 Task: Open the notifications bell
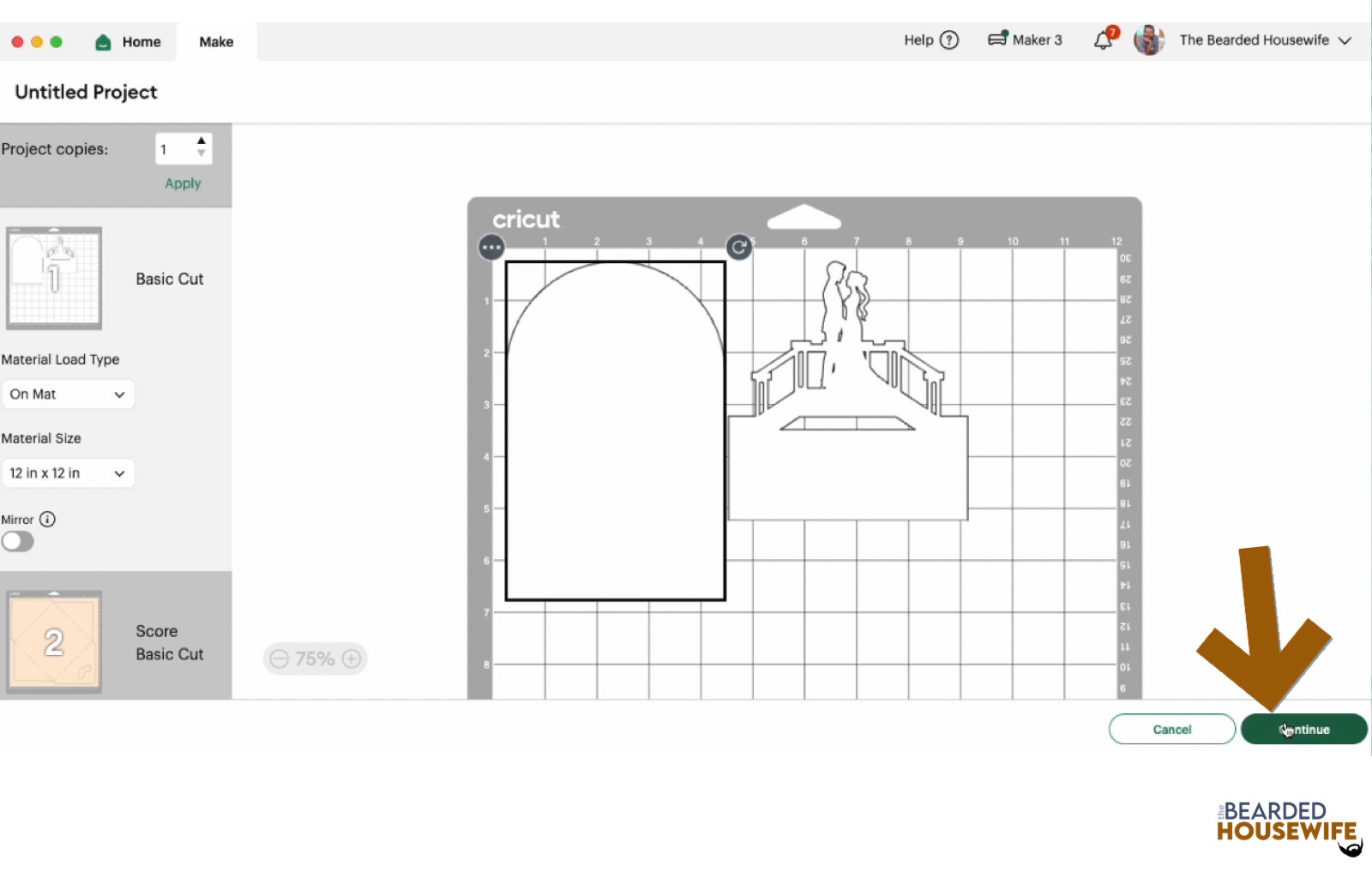1104,40
